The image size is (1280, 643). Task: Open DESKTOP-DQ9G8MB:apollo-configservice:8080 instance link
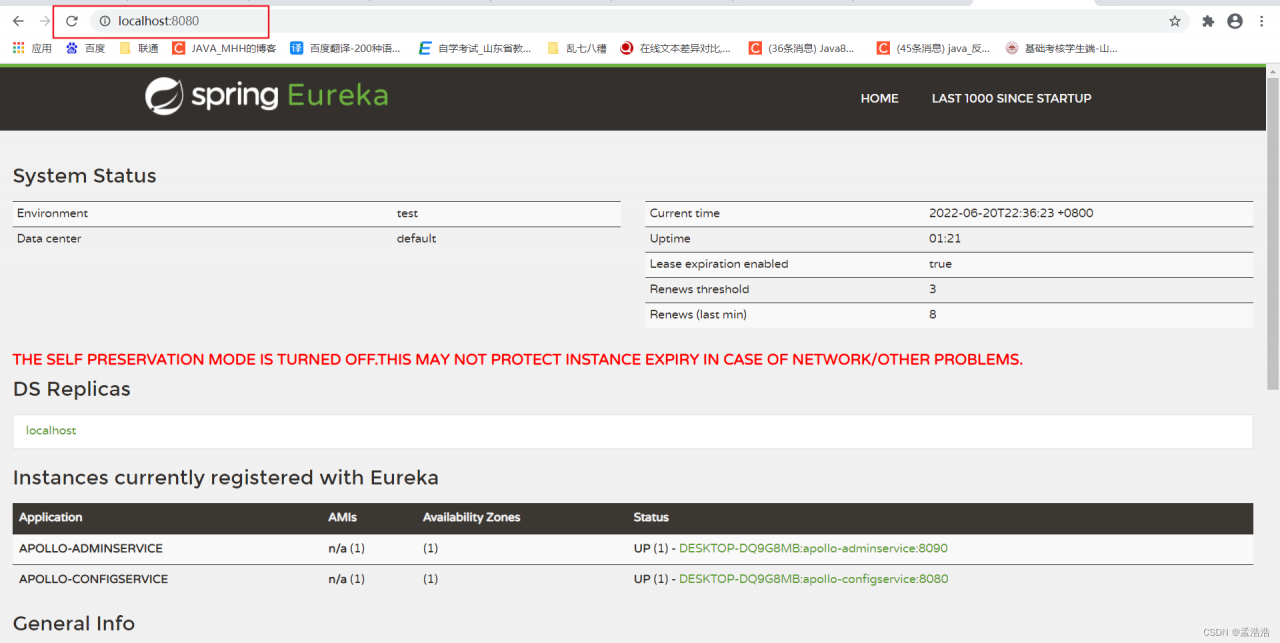click(813, 579)
